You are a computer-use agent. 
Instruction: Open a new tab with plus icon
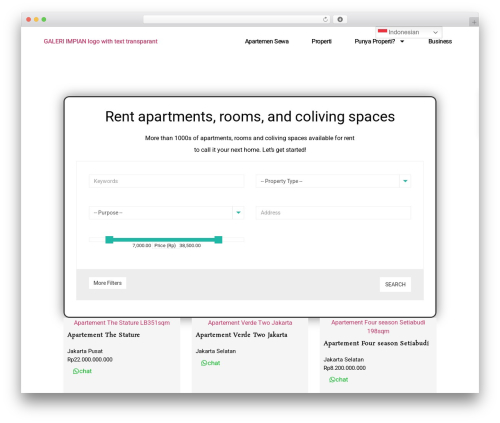click(x=474, y=22)
